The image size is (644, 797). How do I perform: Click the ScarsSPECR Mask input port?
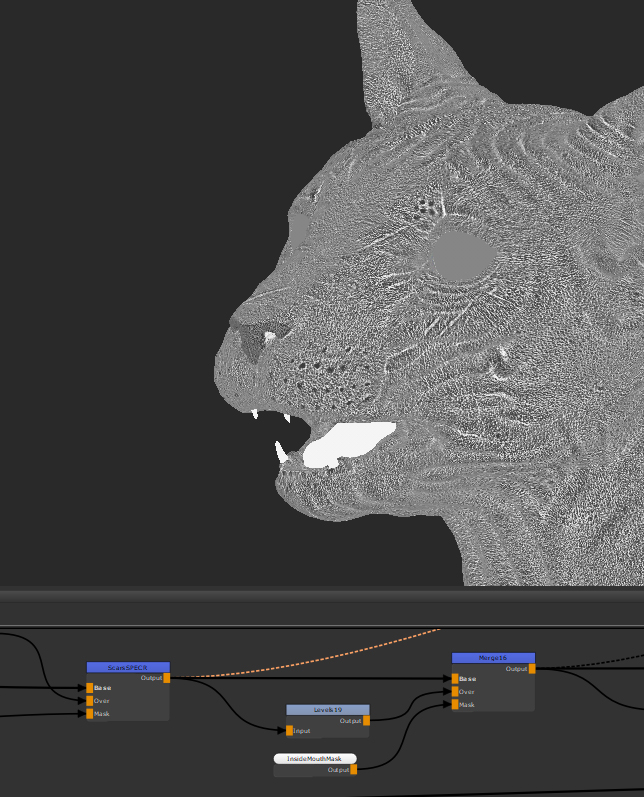click(89, 714)
